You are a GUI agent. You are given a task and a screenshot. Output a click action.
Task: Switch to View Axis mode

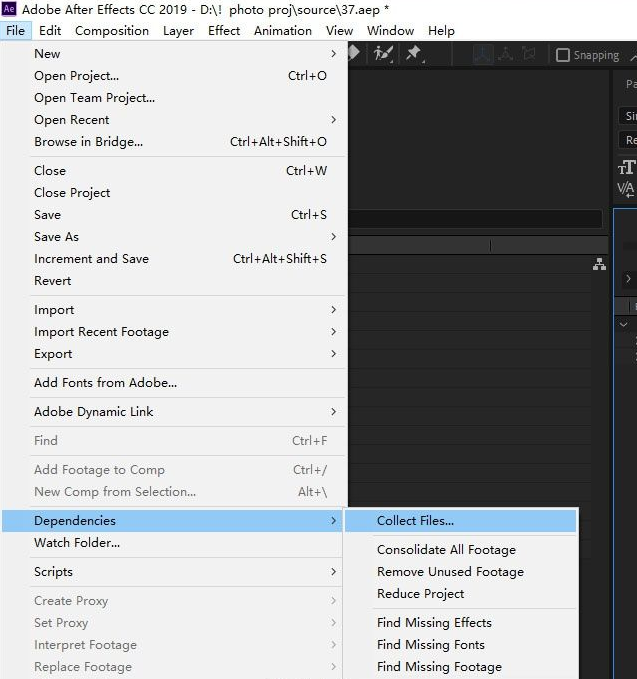coord(528,54)
